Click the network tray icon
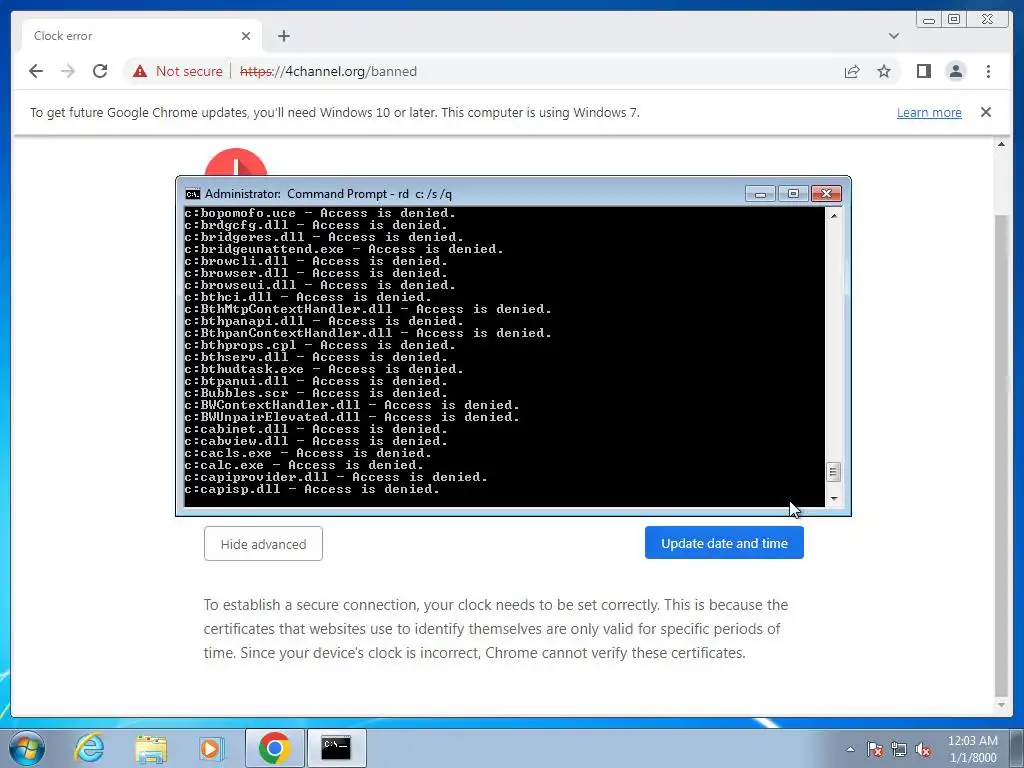 point(899,749)
